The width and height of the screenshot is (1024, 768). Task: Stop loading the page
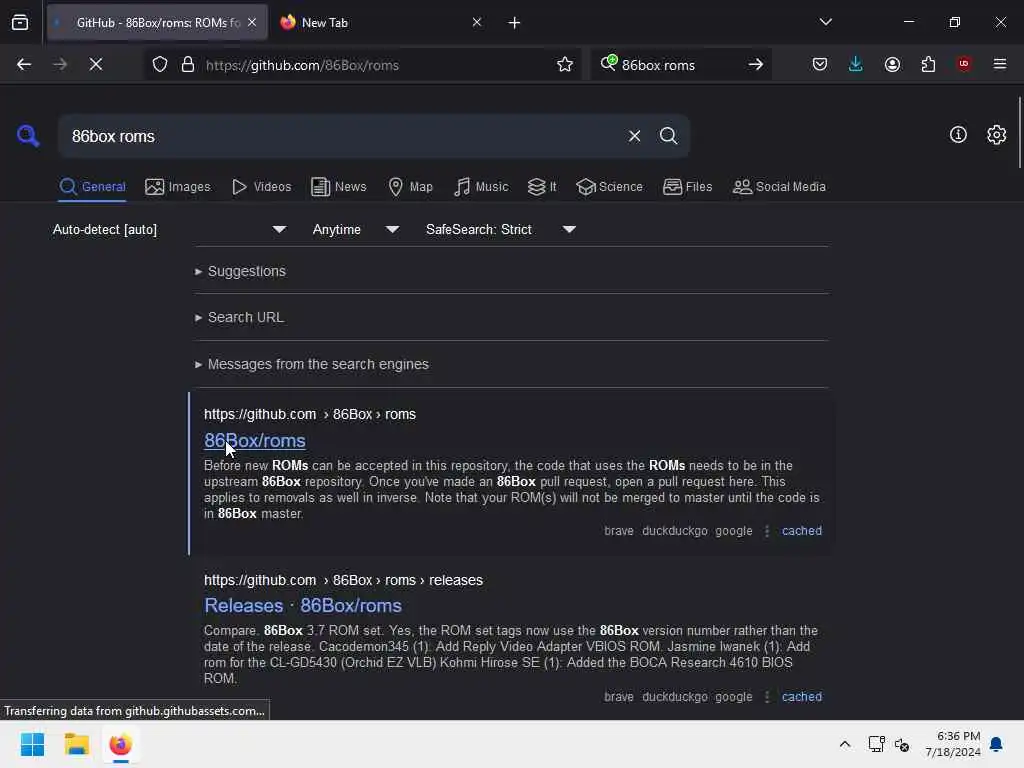(x=95, y=64)
